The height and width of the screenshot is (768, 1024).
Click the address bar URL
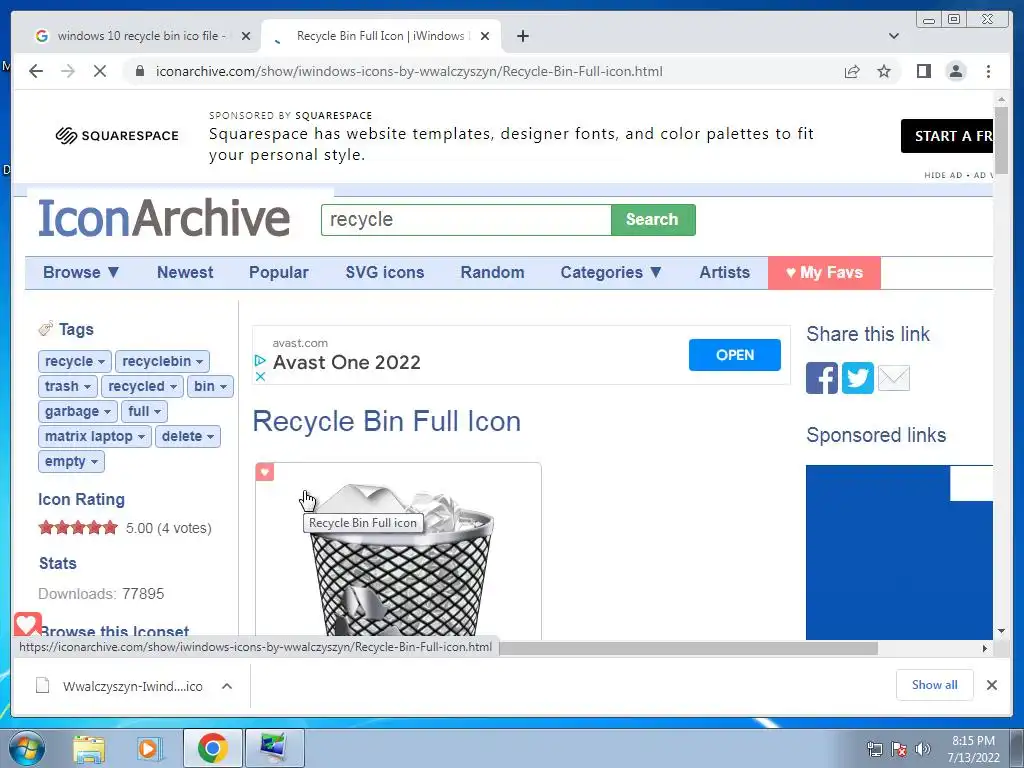pyautogui.click(x=409, y=71)
